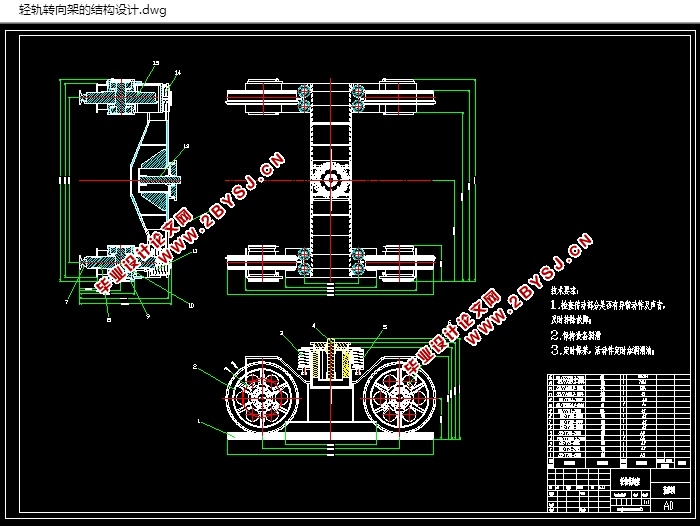Select part label 5 above the spring assembly
Screen dimensions: 700x526
click(385, 327)
